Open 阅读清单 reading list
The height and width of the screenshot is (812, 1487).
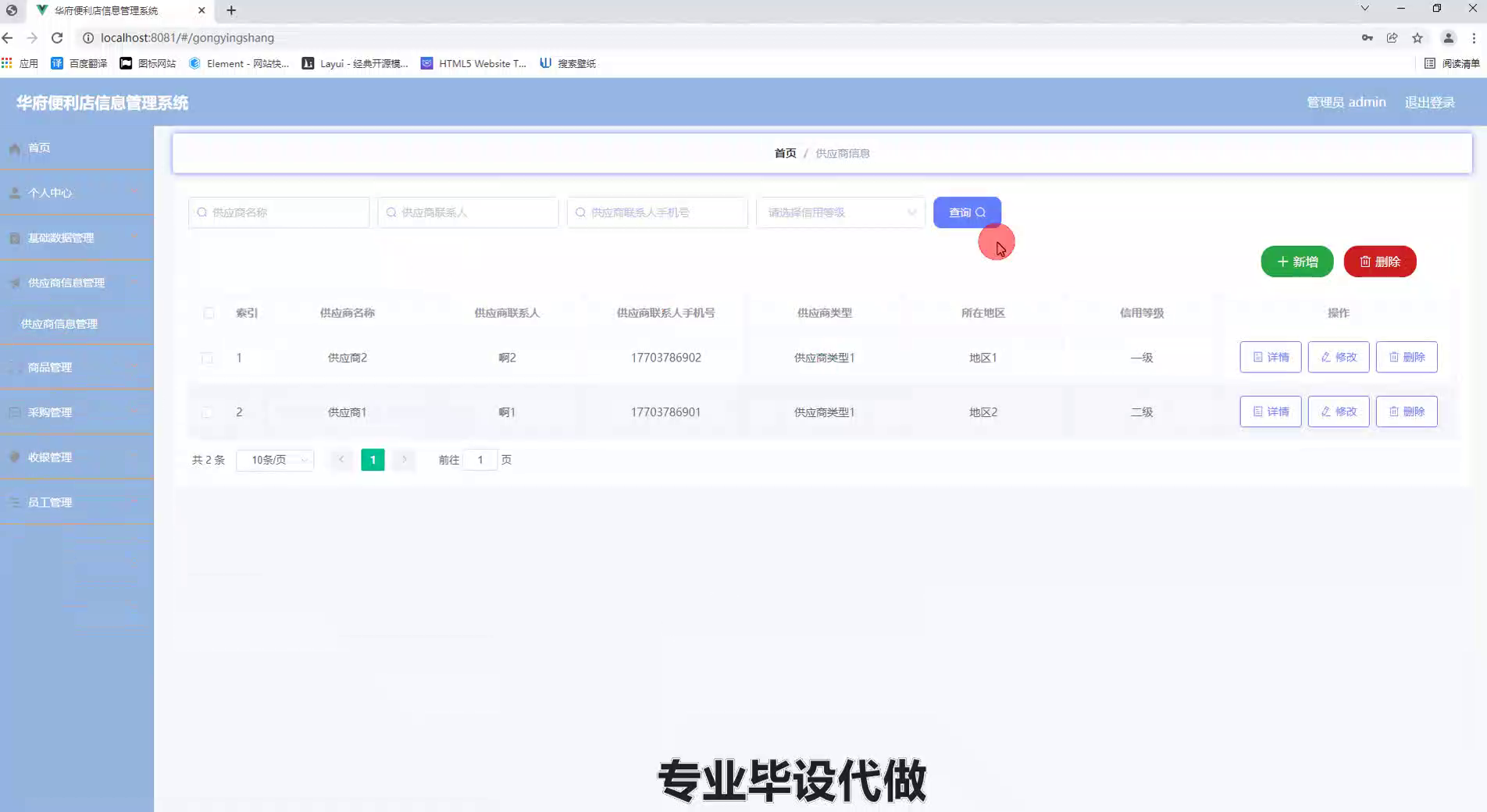1452,63
